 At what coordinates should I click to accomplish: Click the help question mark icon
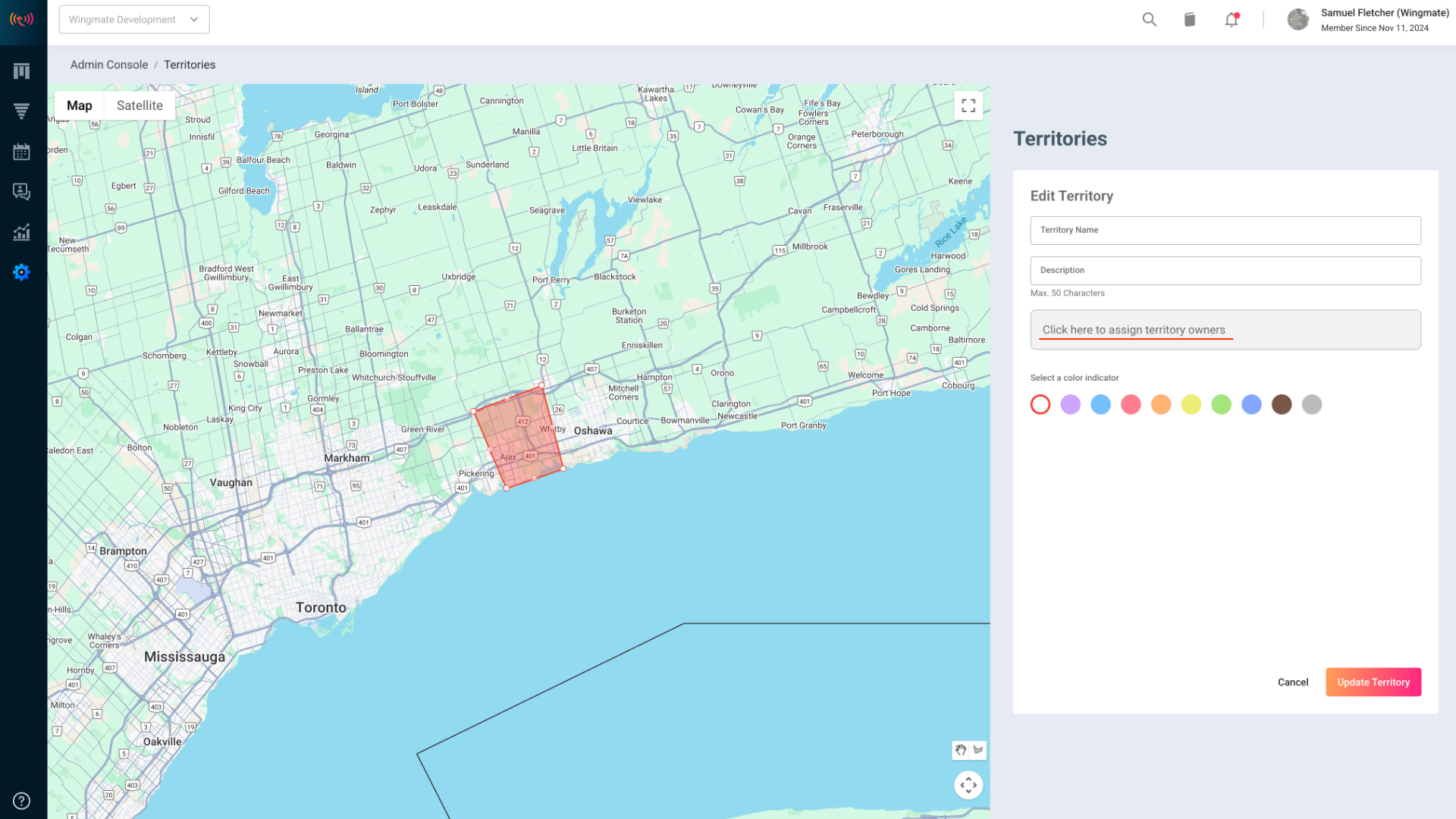point(21,801)
